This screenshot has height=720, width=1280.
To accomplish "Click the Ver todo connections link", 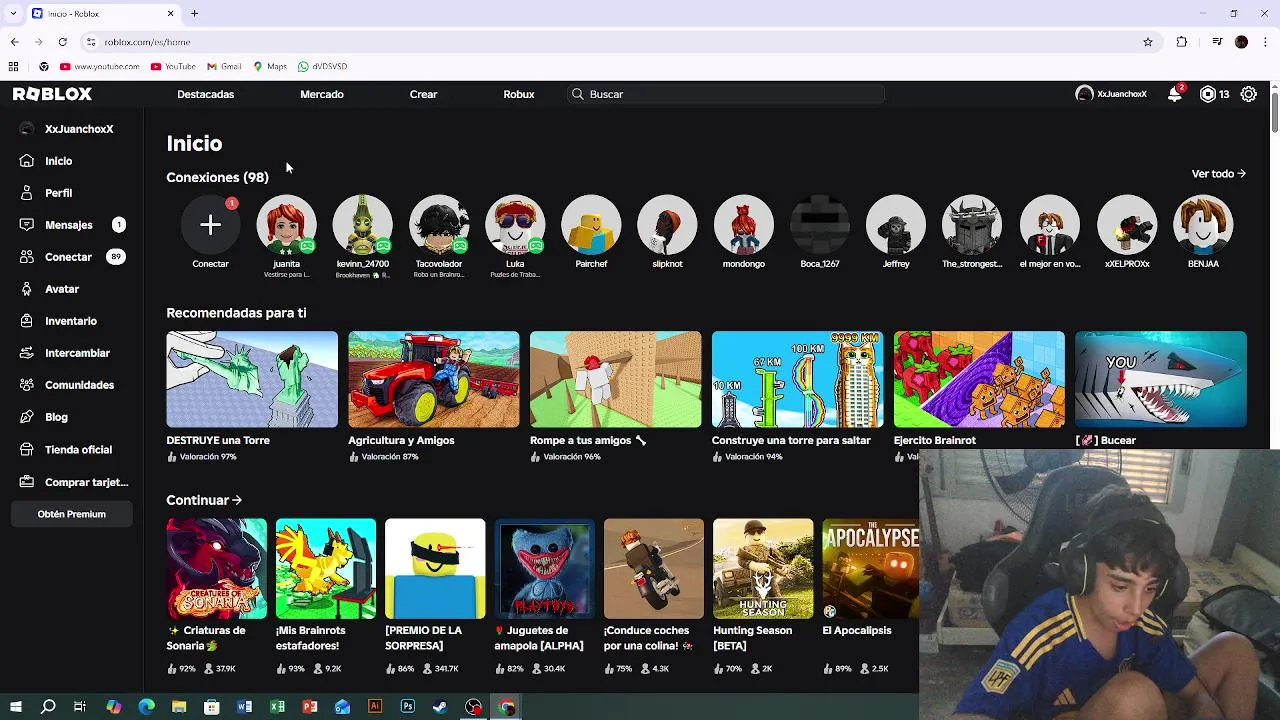I will pos(1218,174).
